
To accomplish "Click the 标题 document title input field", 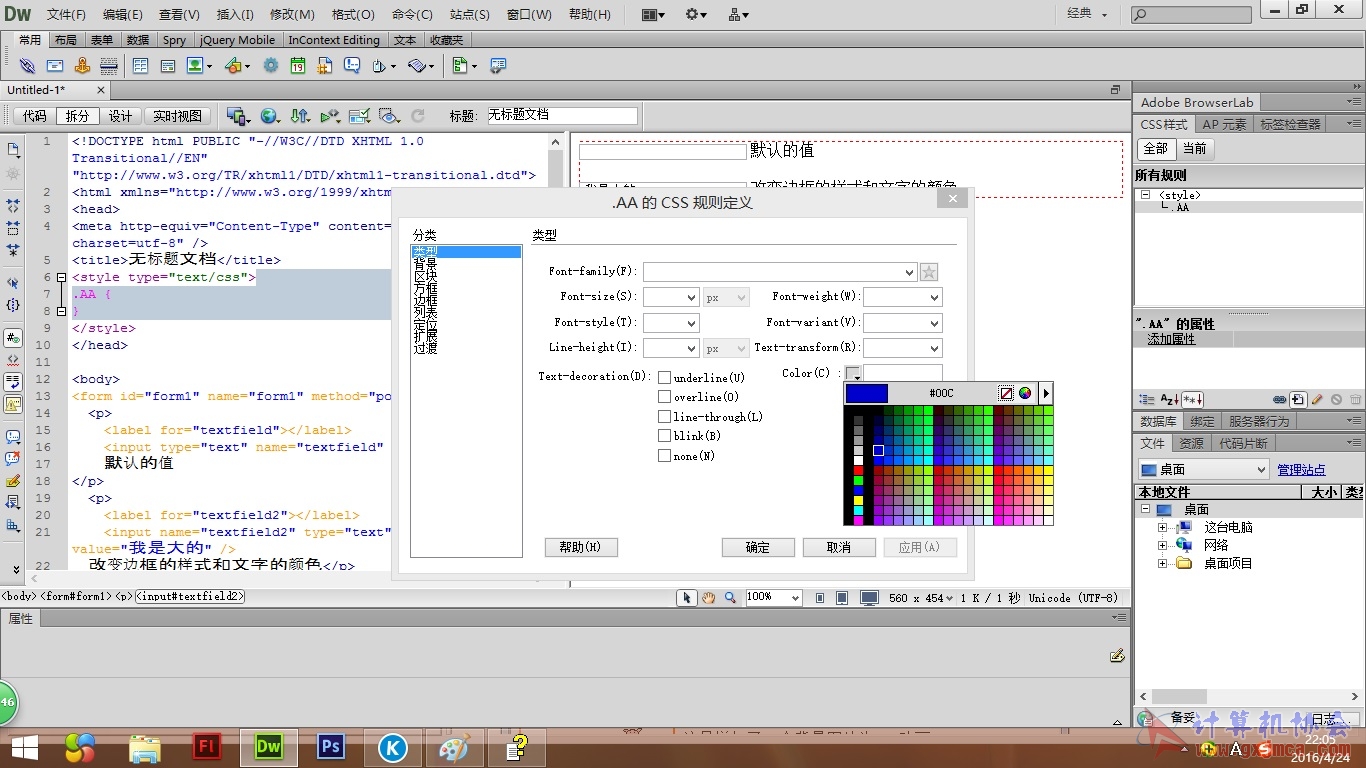I will [x=561, y=116].
